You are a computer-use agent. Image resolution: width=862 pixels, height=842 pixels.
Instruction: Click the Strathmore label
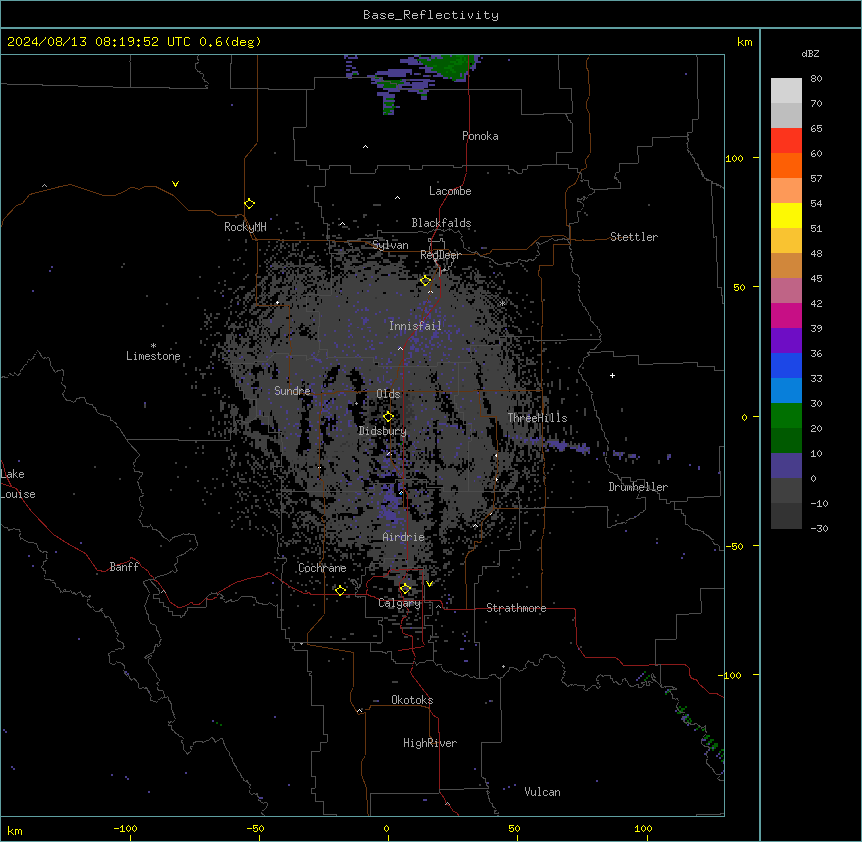(x=516, y=608)
